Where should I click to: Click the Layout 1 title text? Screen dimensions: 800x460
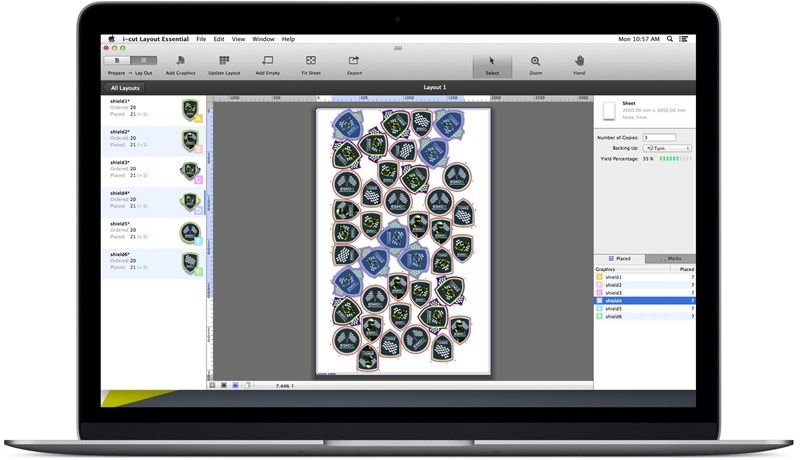tap(435, 87)
